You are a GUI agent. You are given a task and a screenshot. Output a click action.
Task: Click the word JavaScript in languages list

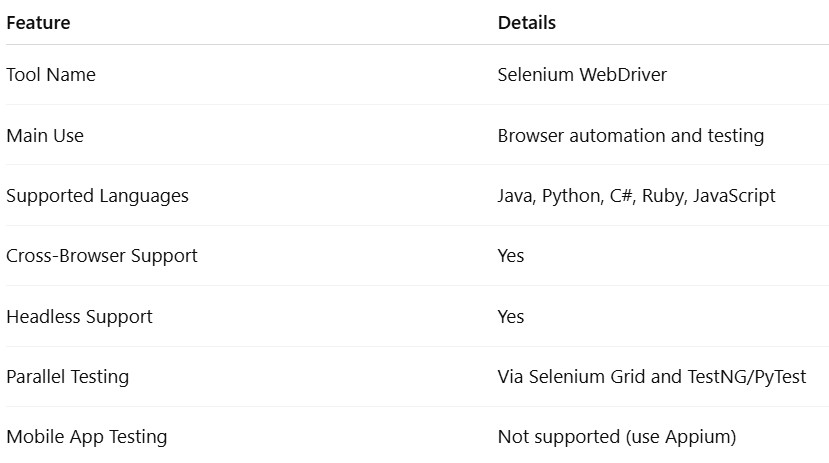click(x=734, y=196)
